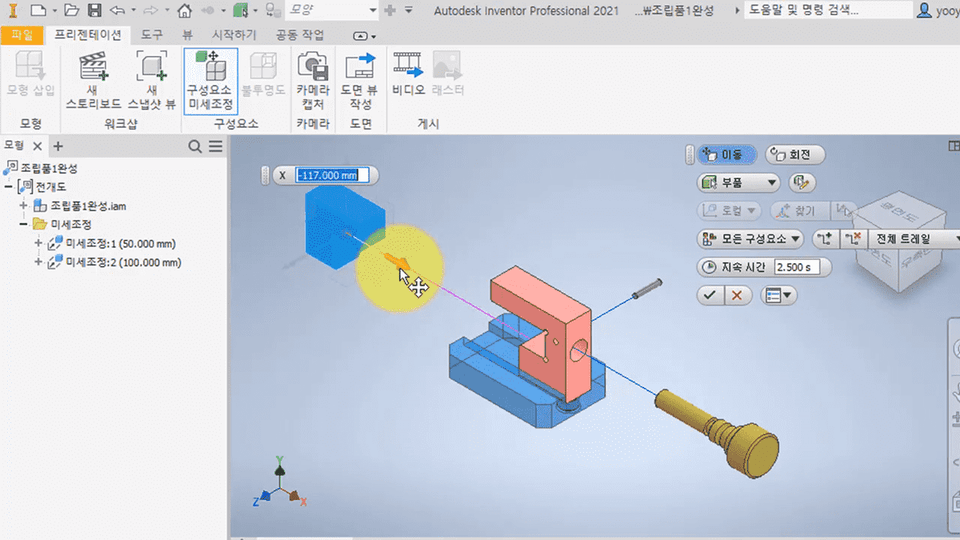Expand the Tweak:1 (50.000 mm) node

[x=38, y=244]
